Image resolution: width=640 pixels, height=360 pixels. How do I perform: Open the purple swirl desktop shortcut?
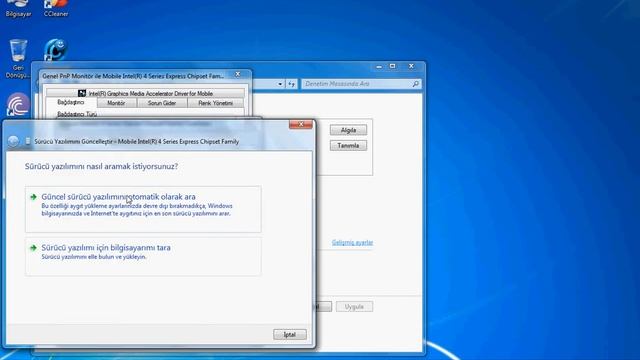[x=18, y=104]
